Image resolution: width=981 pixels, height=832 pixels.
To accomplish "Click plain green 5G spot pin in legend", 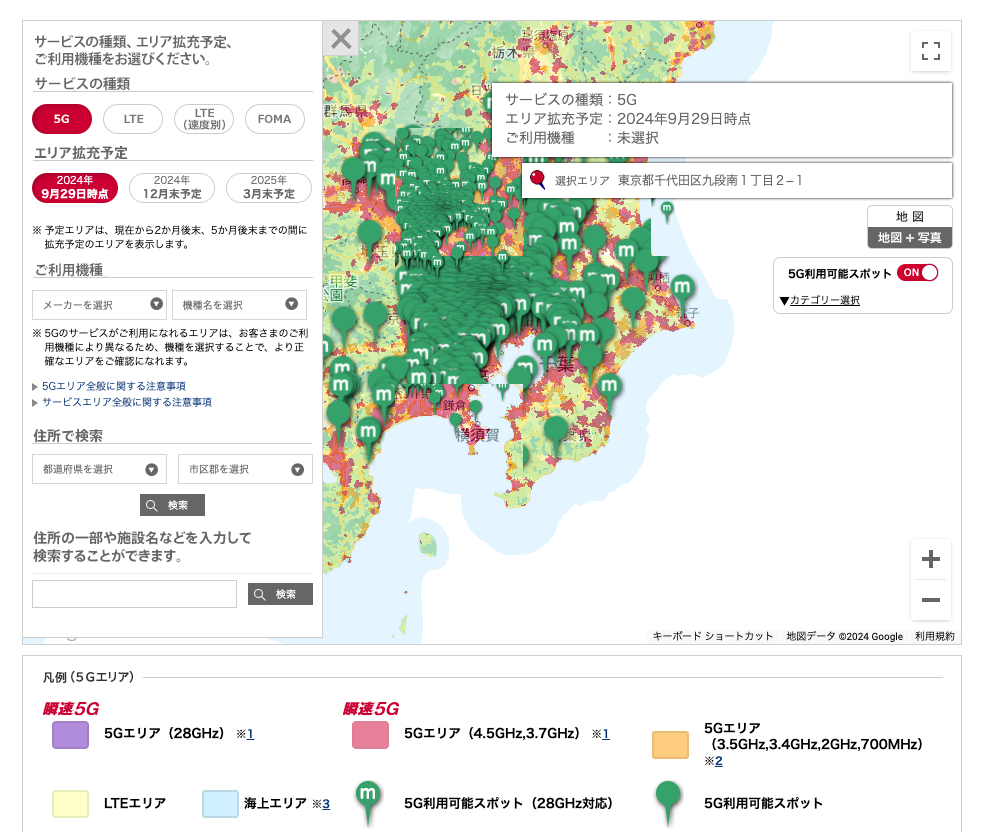I will point(668,803).
